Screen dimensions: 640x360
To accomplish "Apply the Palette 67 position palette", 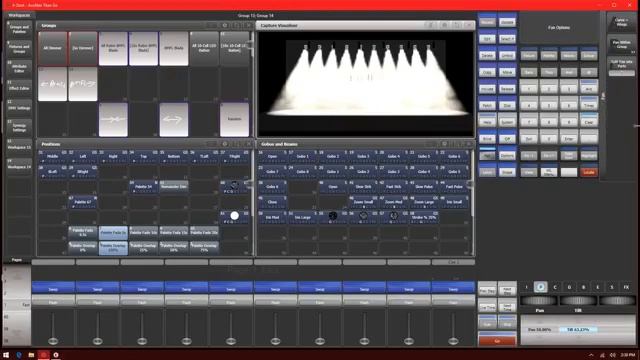I will [83, 202].
